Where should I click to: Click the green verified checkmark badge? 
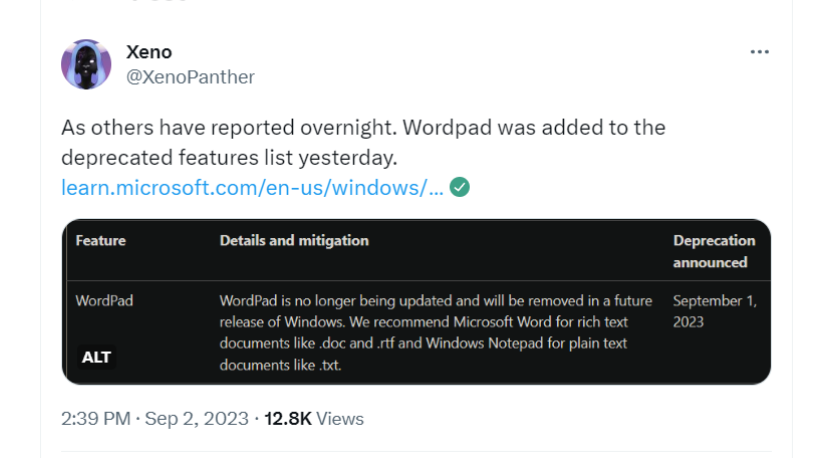459,187
